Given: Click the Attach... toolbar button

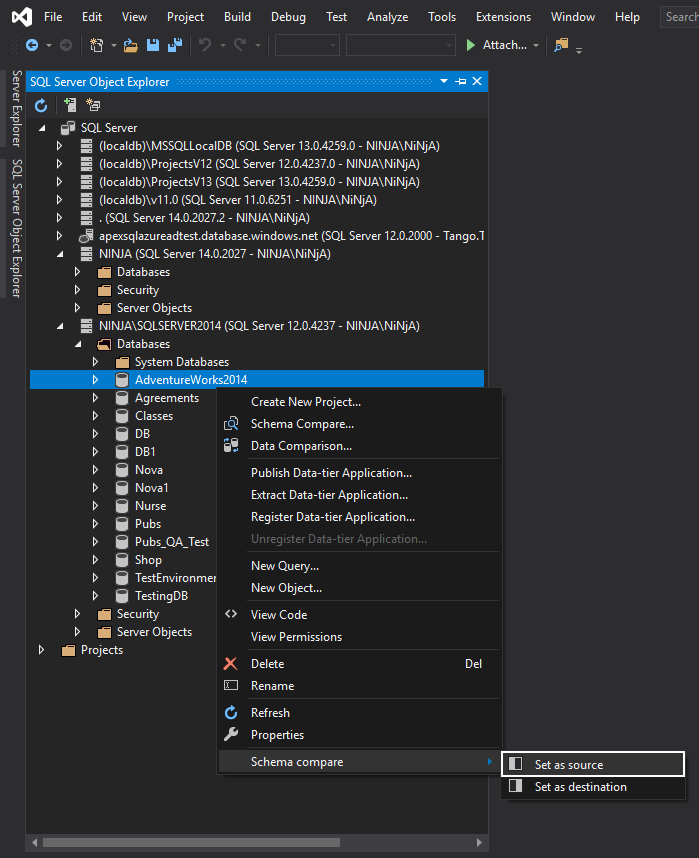Looking at the screenshot, I should coord(497,45).
